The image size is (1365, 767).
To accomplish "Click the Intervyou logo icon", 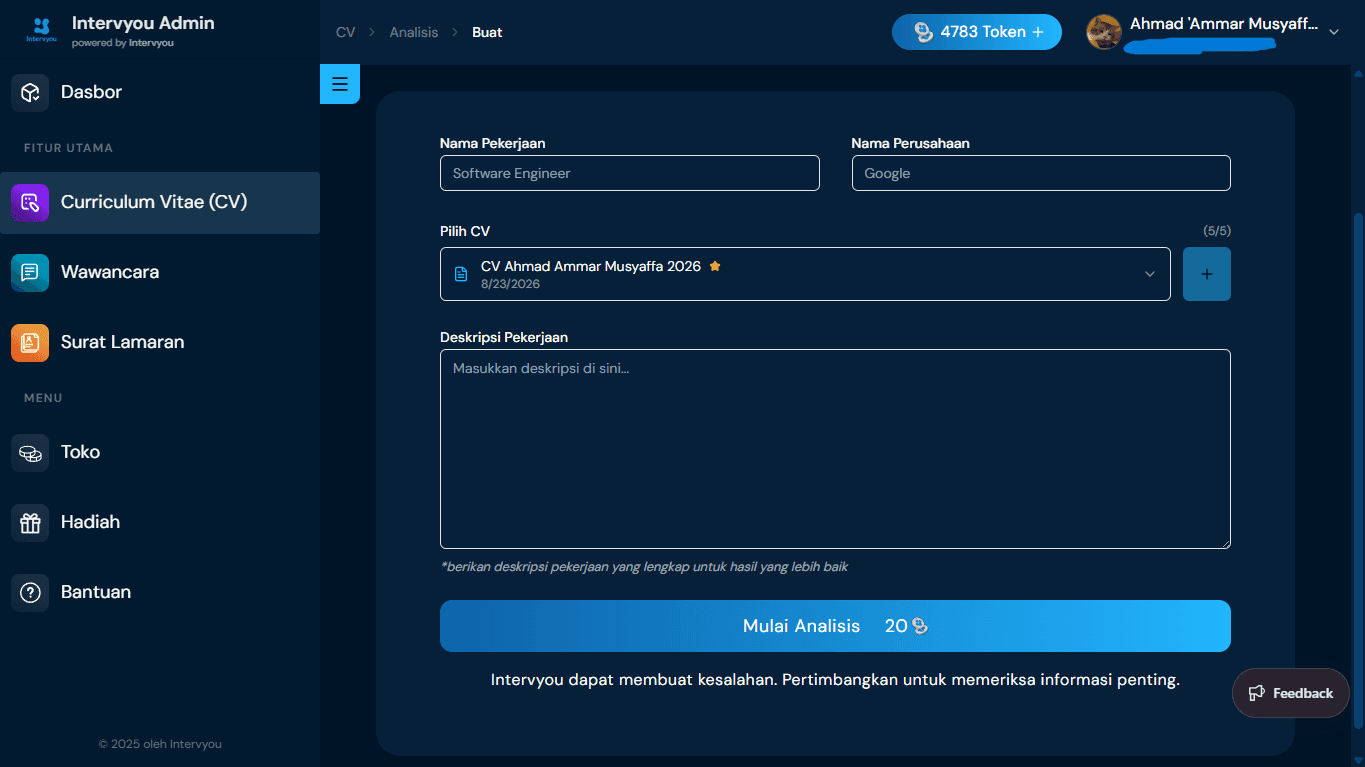I will pyautogui.click(x=42, y=30).
